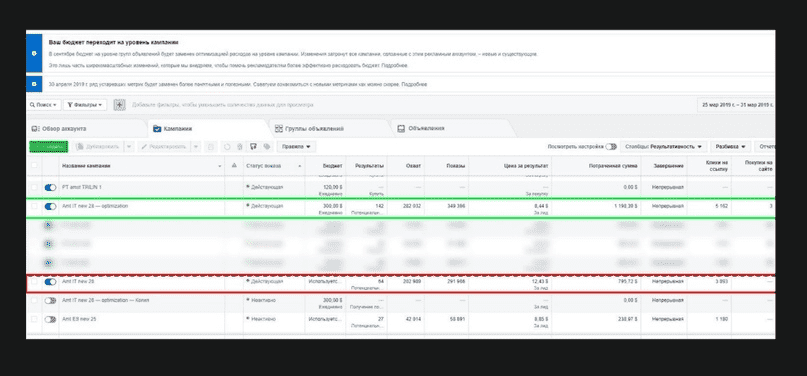Open the Столбцы: Результативность dropdown

(663, 147)
